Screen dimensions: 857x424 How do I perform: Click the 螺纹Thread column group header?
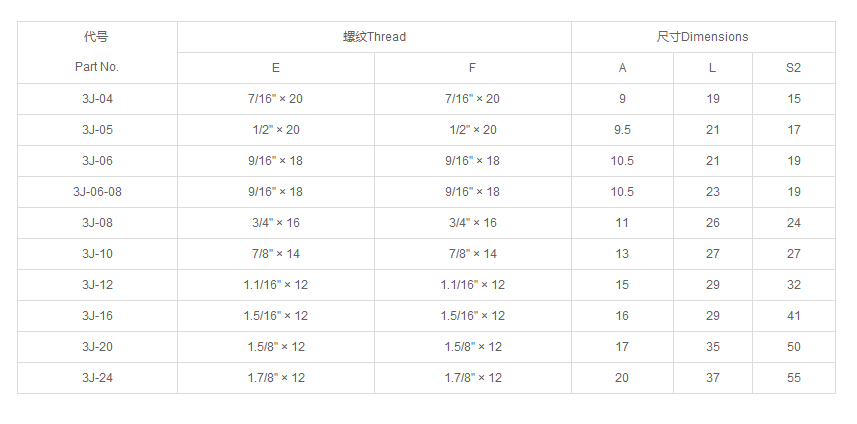click(374, 37)
